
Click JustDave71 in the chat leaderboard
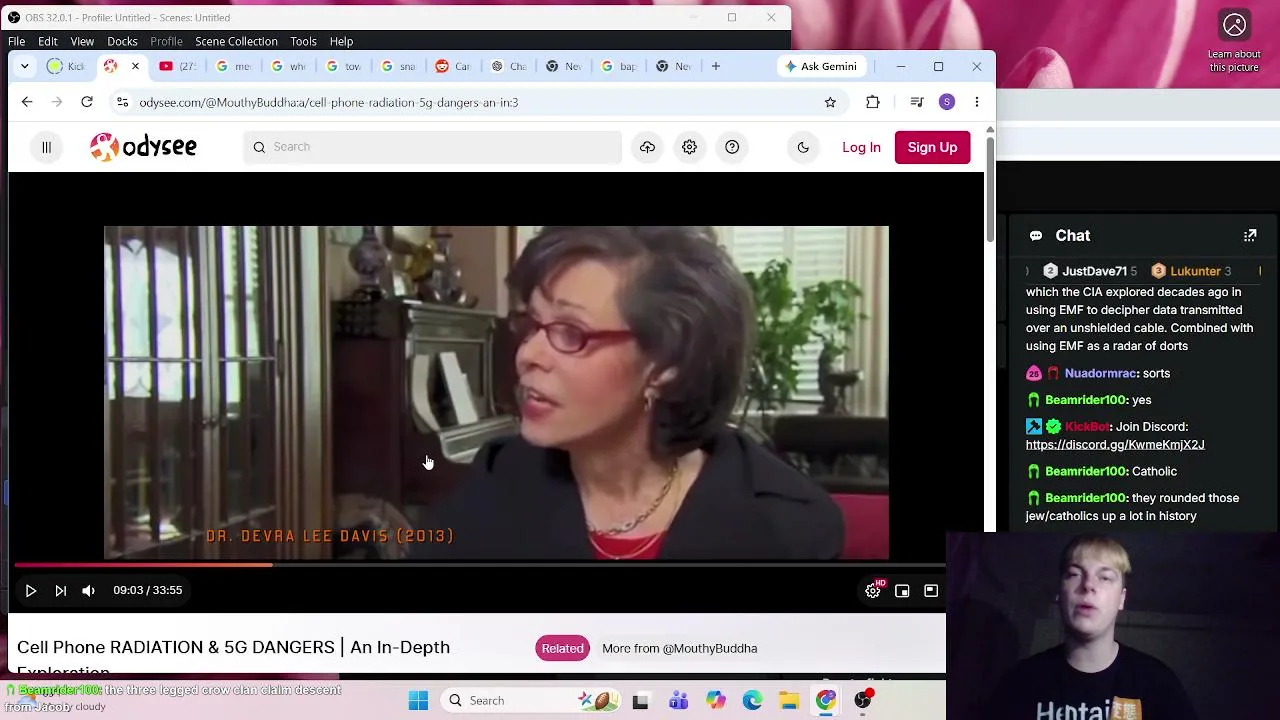[1094, 271]
